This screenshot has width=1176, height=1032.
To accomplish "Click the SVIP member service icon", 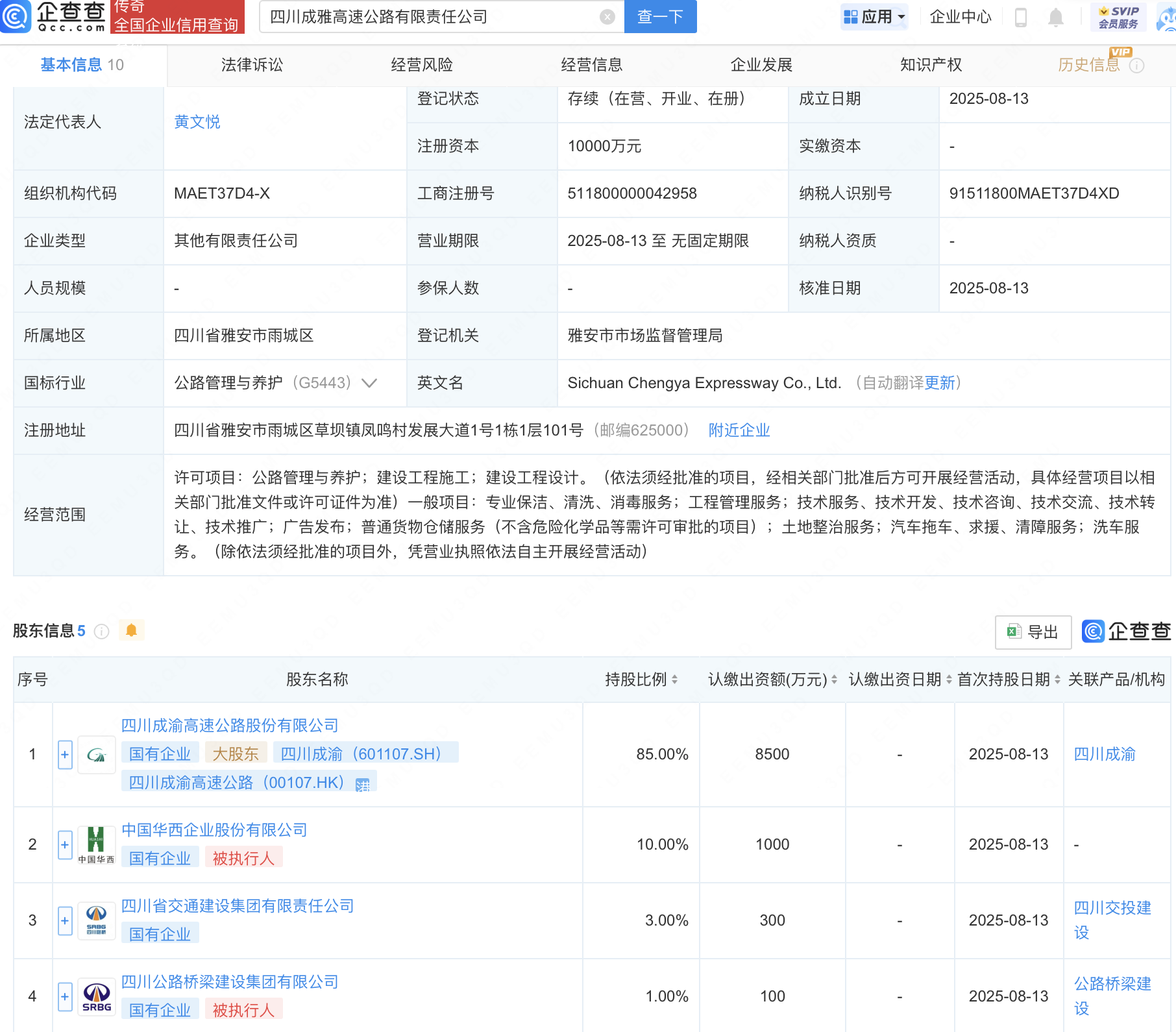I will pyautogui.click(x=1118, y=17).
